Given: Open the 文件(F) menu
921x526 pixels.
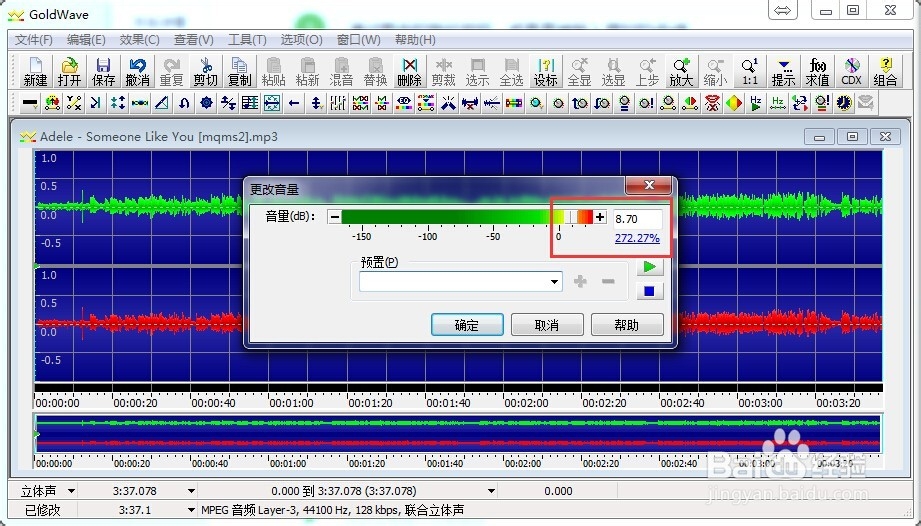Looking at the screenshot, I should [33, 40].
